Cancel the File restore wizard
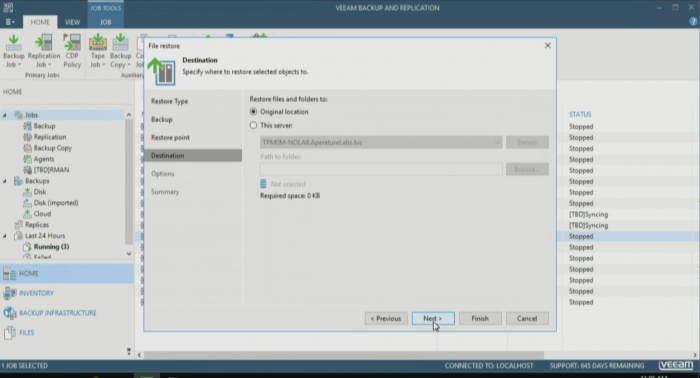 [x=527, y=318]
